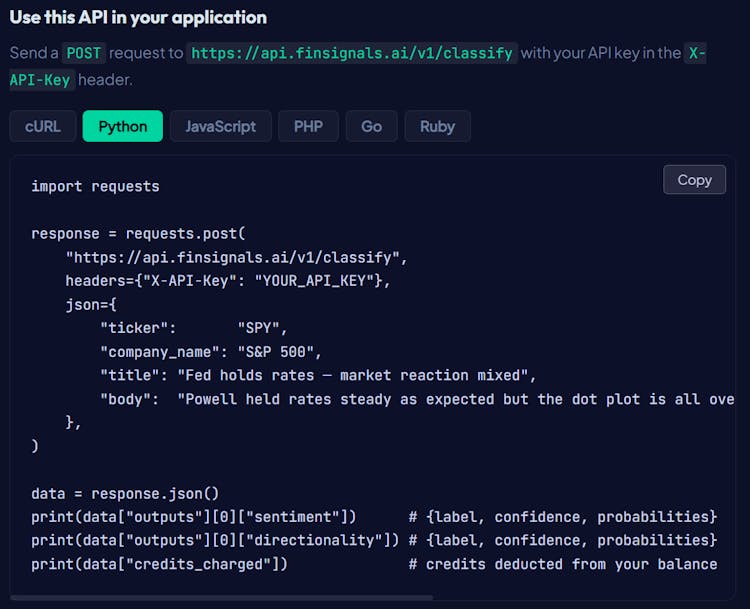Show the PHP code example

[x=308, y=126]
